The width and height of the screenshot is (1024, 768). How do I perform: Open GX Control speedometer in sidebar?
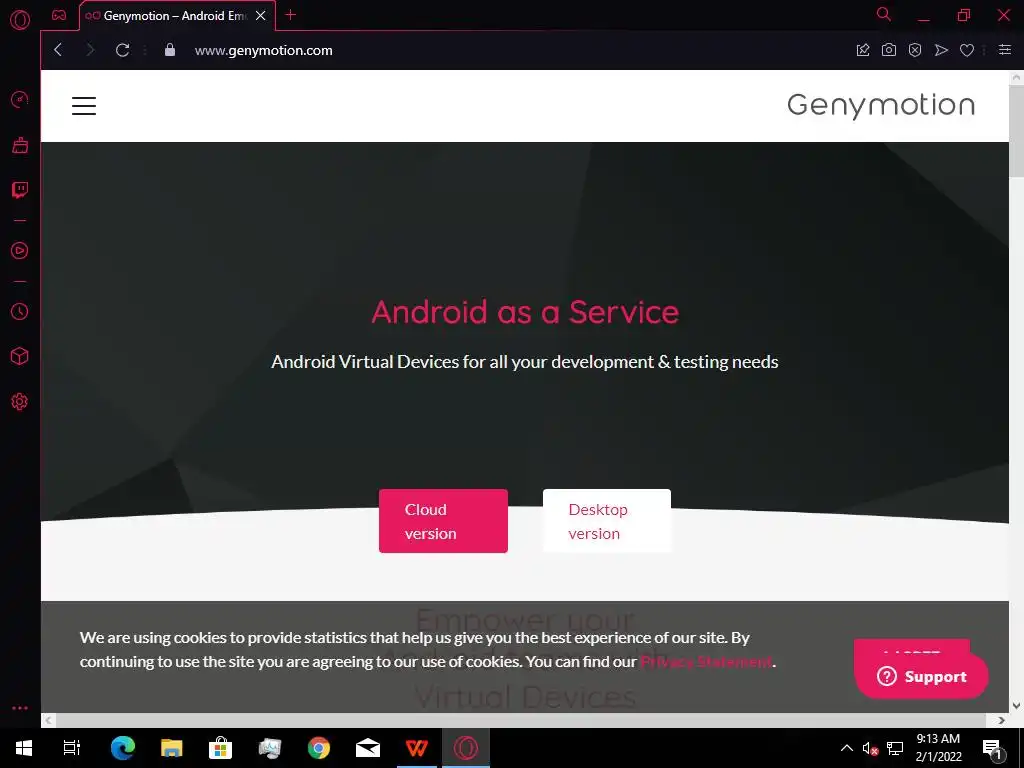[x=20, y=100]
